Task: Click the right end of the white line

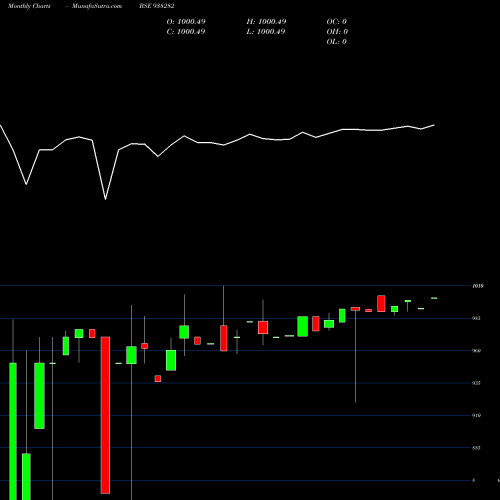Action: click(x=434, y=125)
